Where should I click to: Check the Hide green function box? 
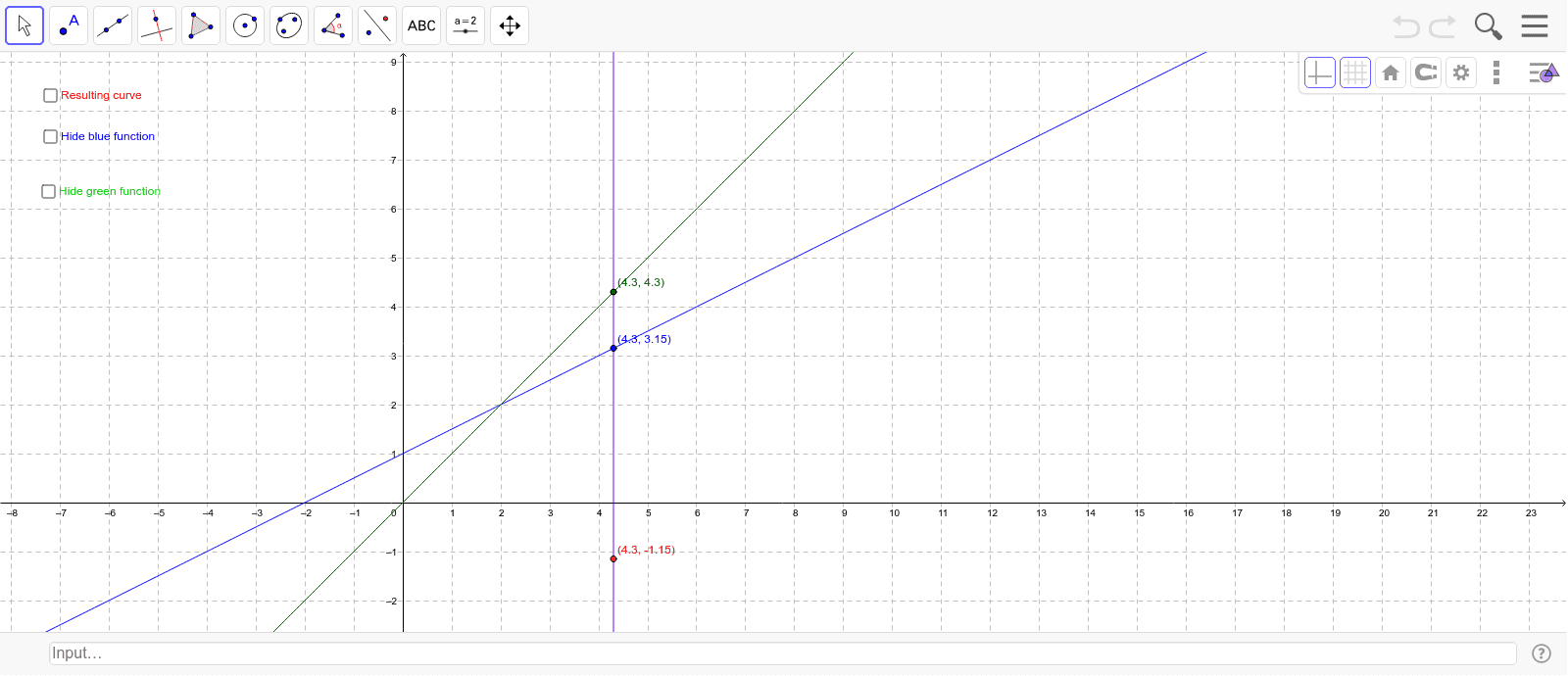[x=48, y=191]
